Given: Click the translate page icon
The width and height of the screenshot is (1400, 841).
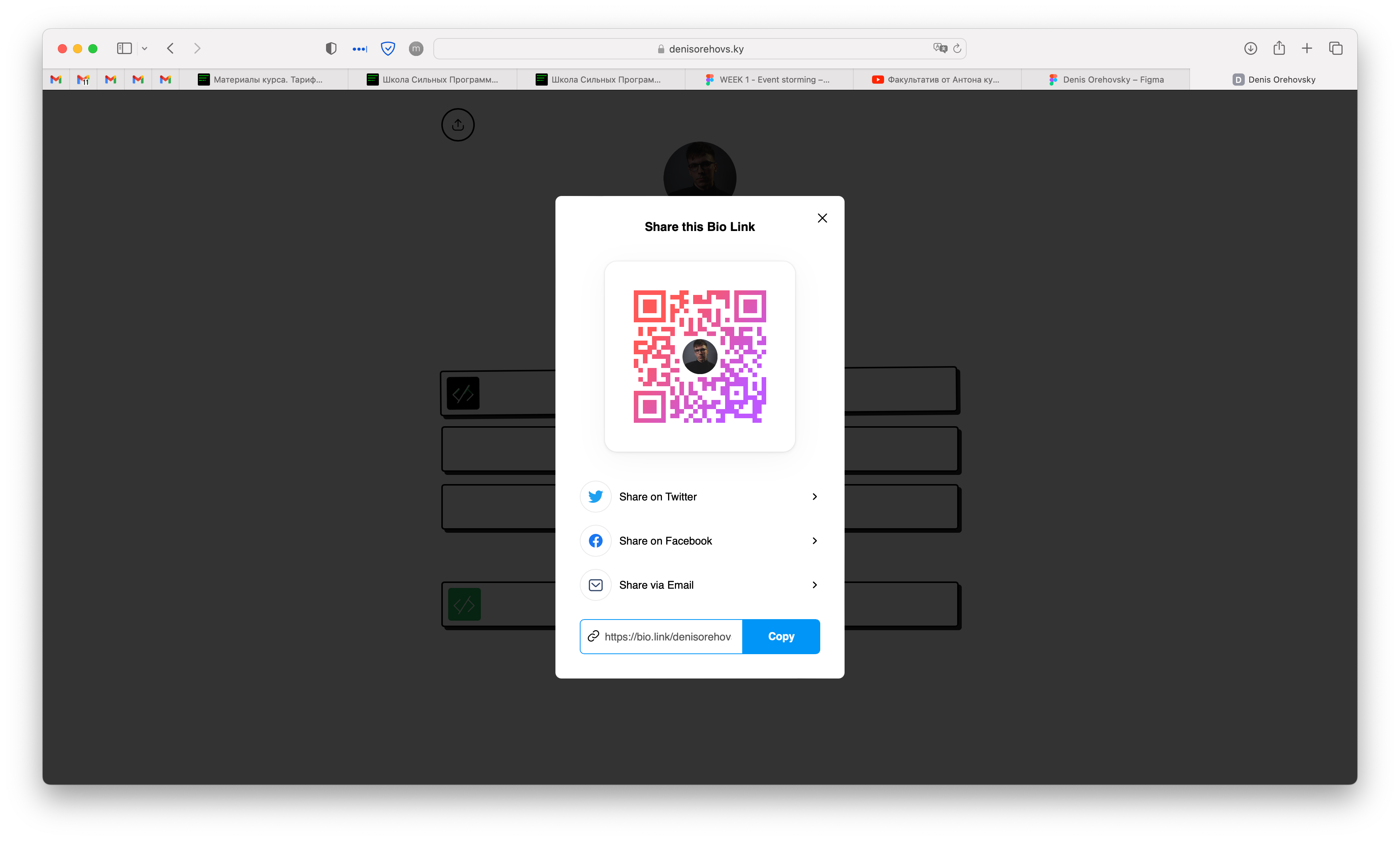Looking at the screenshot, I should [x=940, y=48].
